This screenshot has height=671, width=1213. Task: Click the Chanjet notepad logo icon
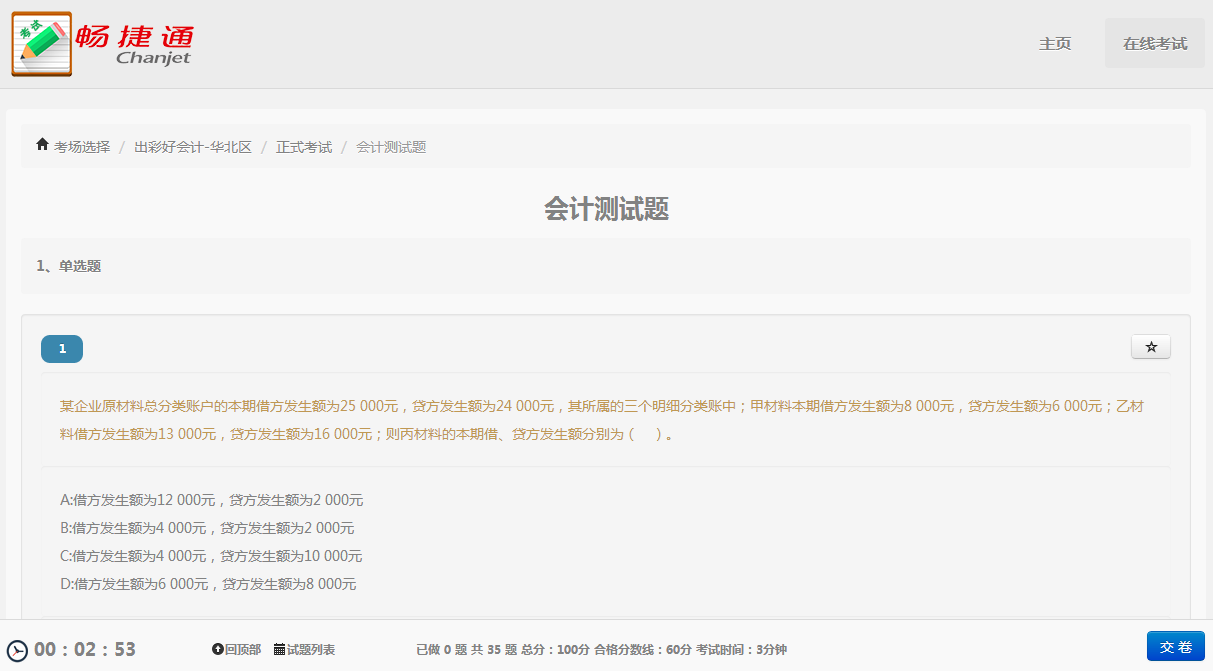tap(42, 44)
